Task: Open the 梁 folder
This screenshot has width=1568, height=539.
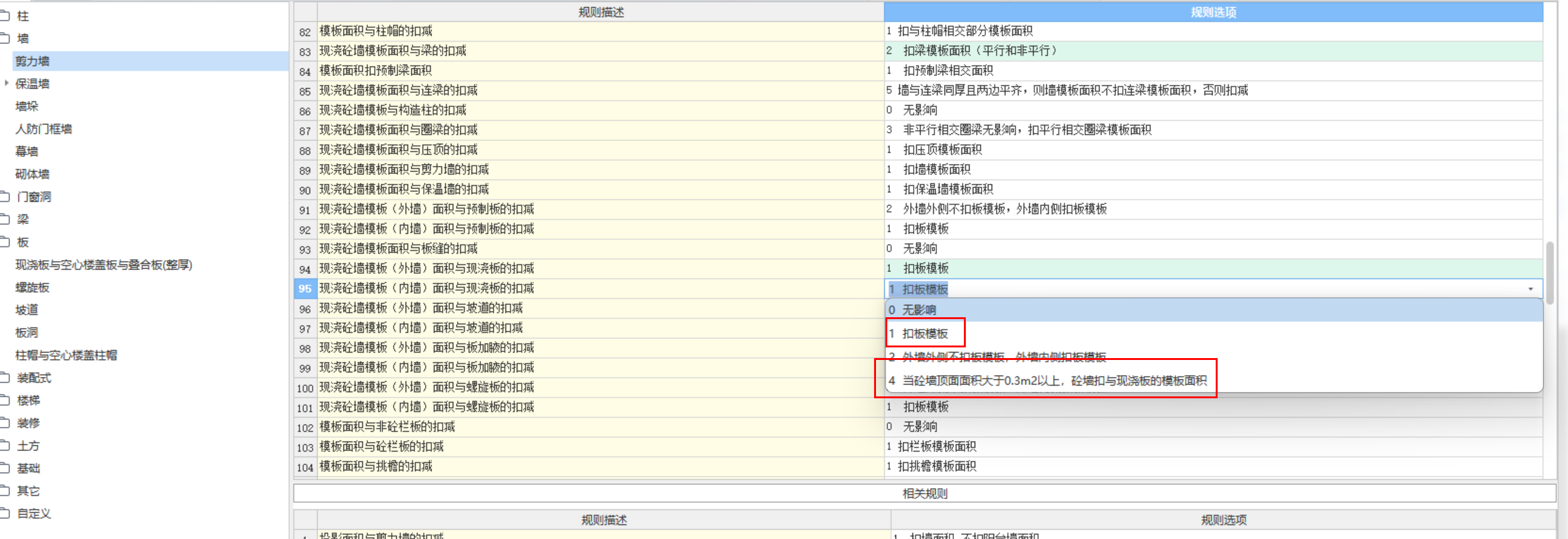Action: pyautogui.click(x=23, y=219)
